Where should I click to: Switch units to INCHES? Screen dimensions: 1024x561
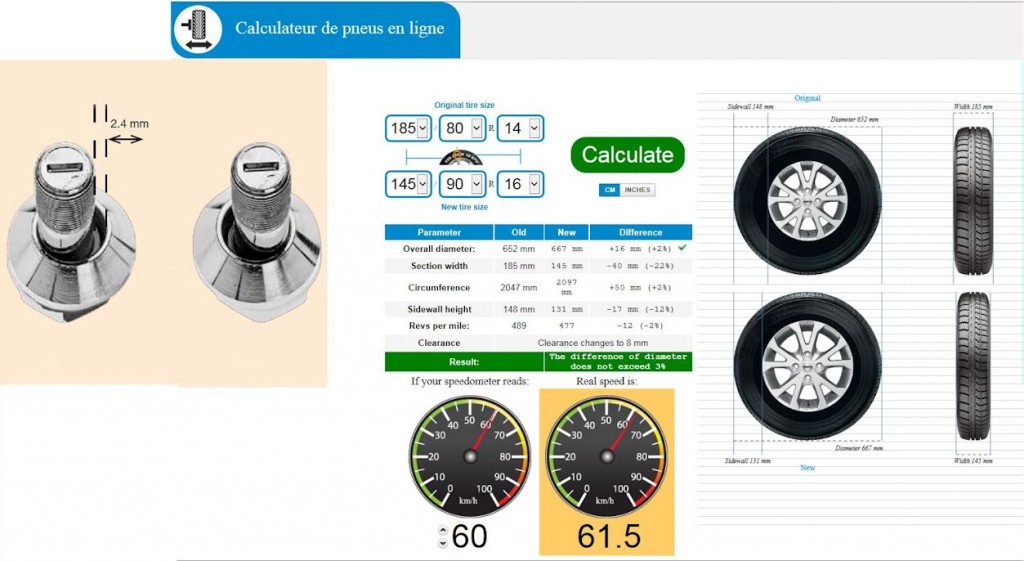click(637, 190)
